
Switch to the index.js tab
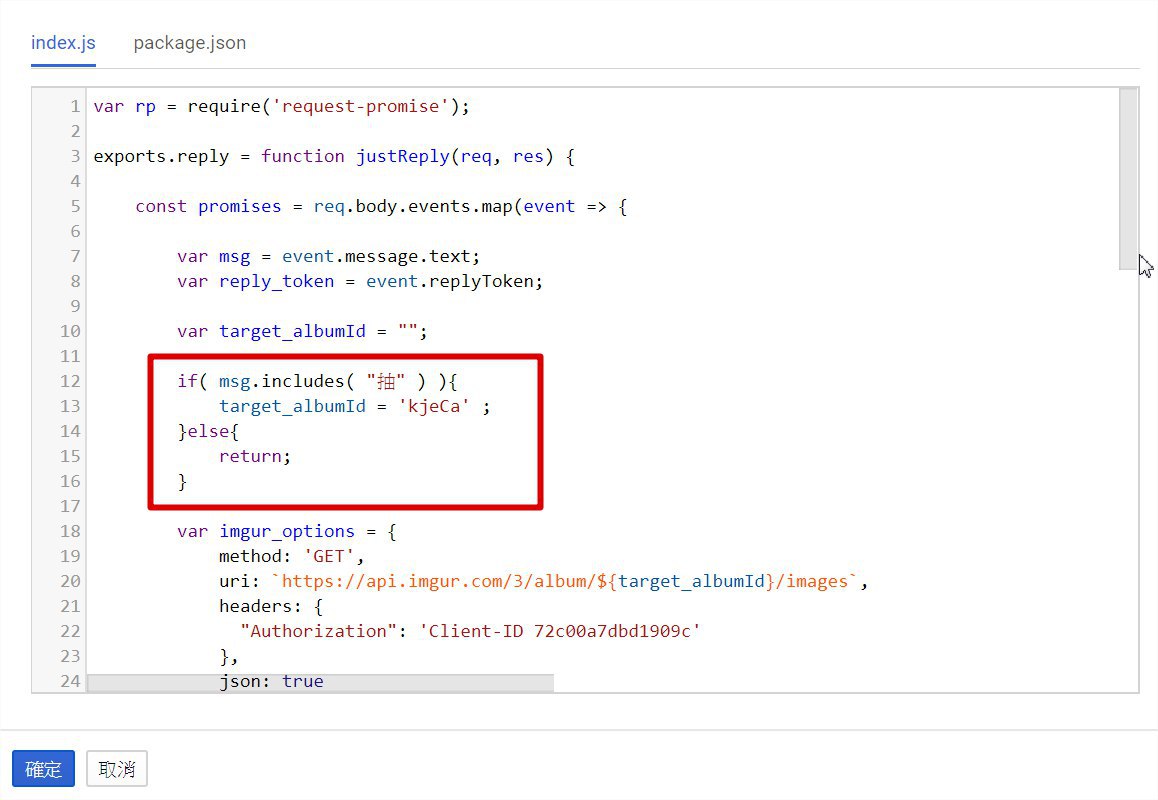[x=63, y=43]
